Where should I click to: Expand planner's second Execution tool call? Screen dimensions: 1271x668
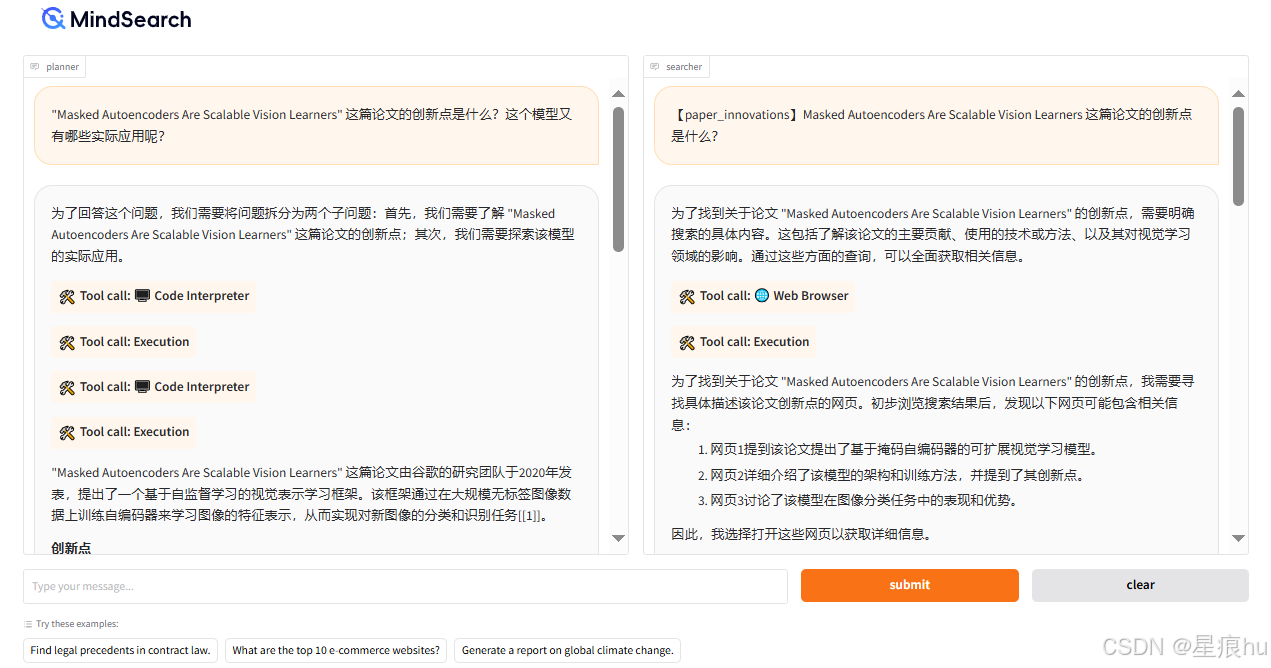pos(124,432)
